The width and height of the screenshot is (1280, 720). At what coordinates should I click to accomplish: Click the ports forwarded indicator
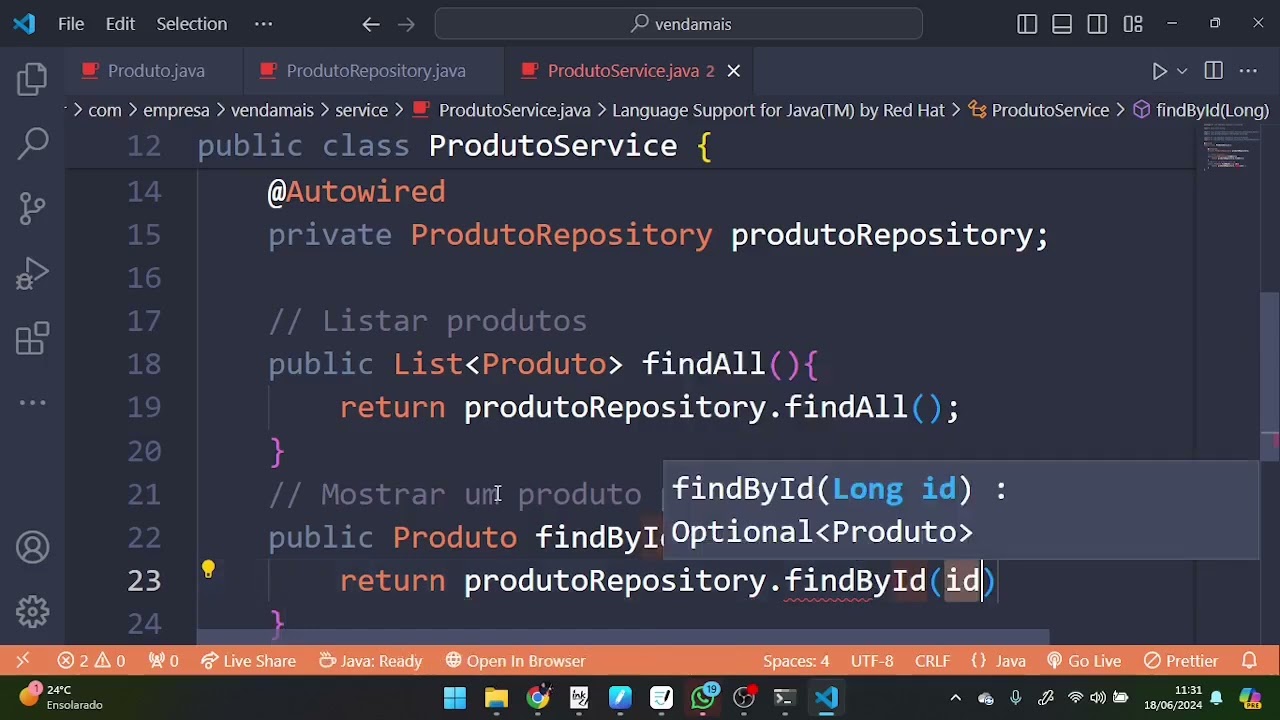click(x=163, y=661)
